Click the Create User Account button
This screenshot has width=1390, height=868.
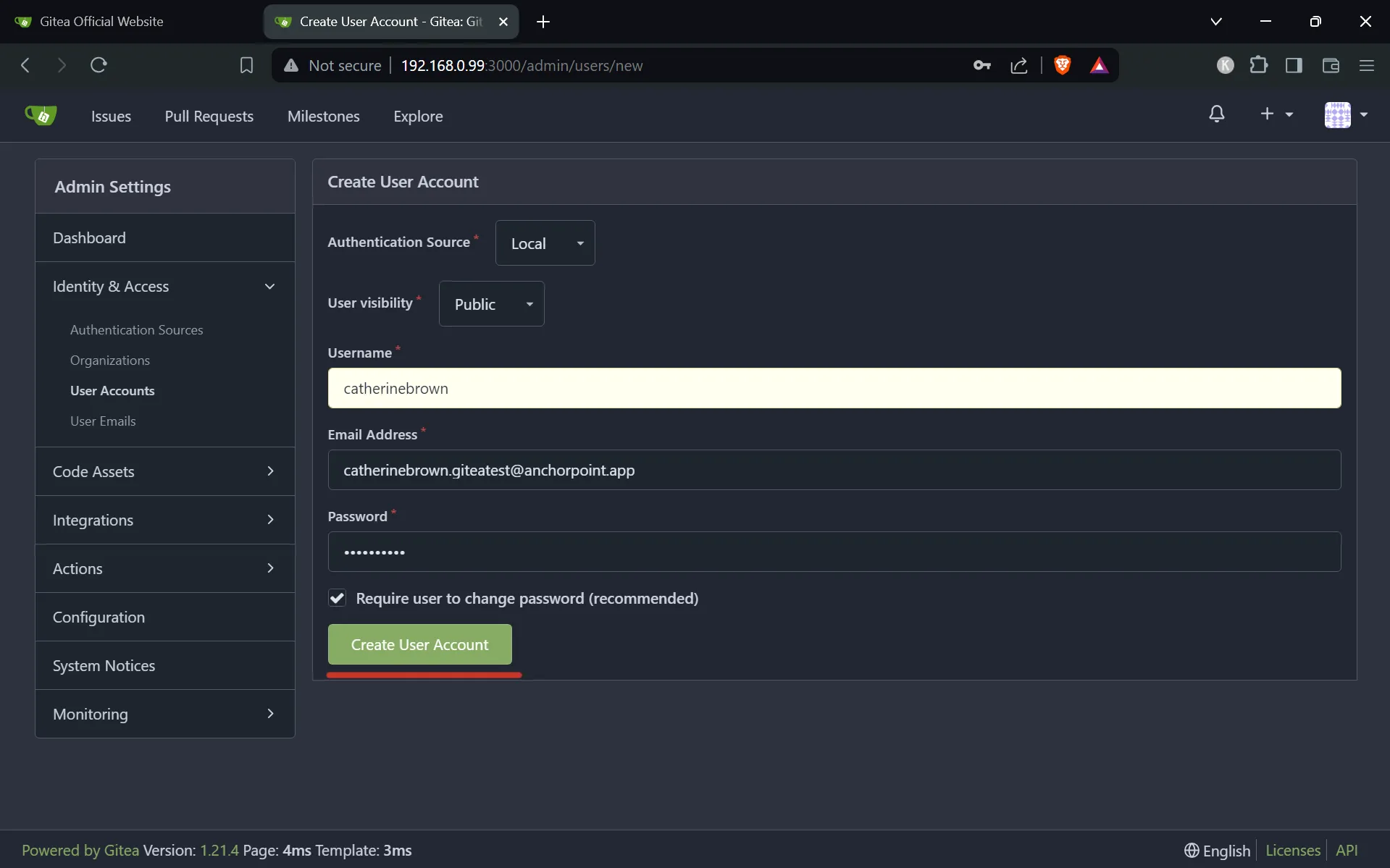click(419, 644)
